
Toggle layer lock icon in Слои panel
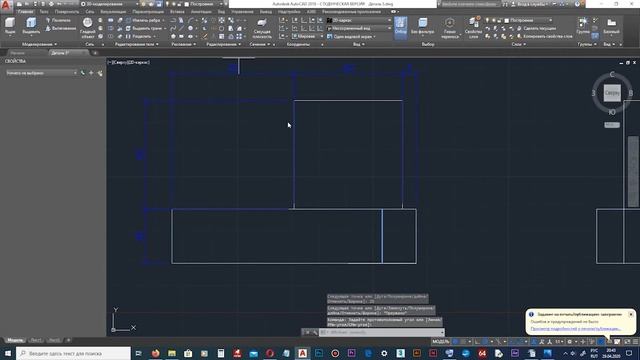(x=500, y=20)
